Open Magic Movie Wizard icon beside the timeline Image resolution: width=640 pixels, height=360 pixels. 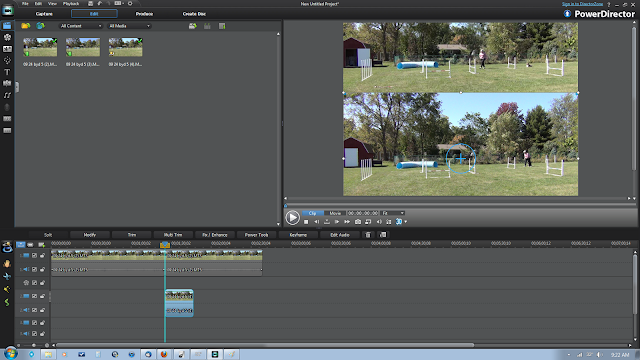pos(7,247)
